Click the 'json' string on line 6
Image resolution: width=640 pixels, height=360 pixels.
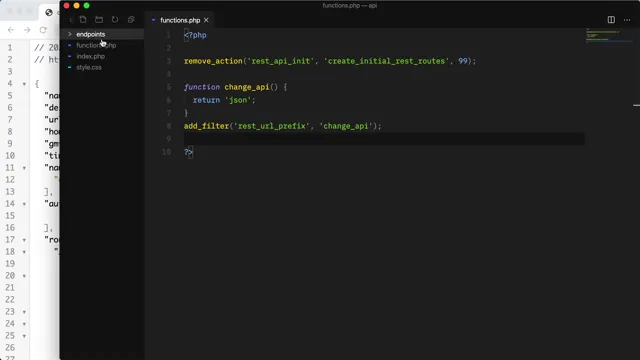pos(238,100)
